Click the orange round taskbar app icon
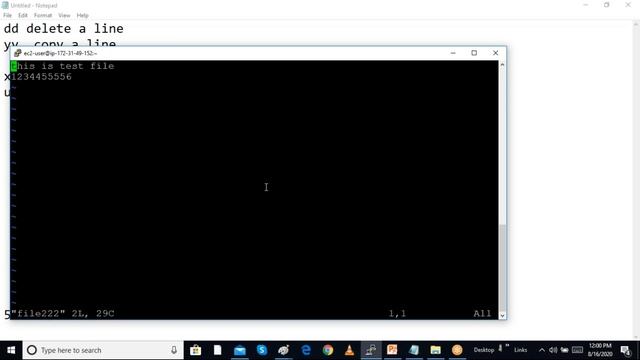Screen dimensions: 640x360 click(457, 350)
